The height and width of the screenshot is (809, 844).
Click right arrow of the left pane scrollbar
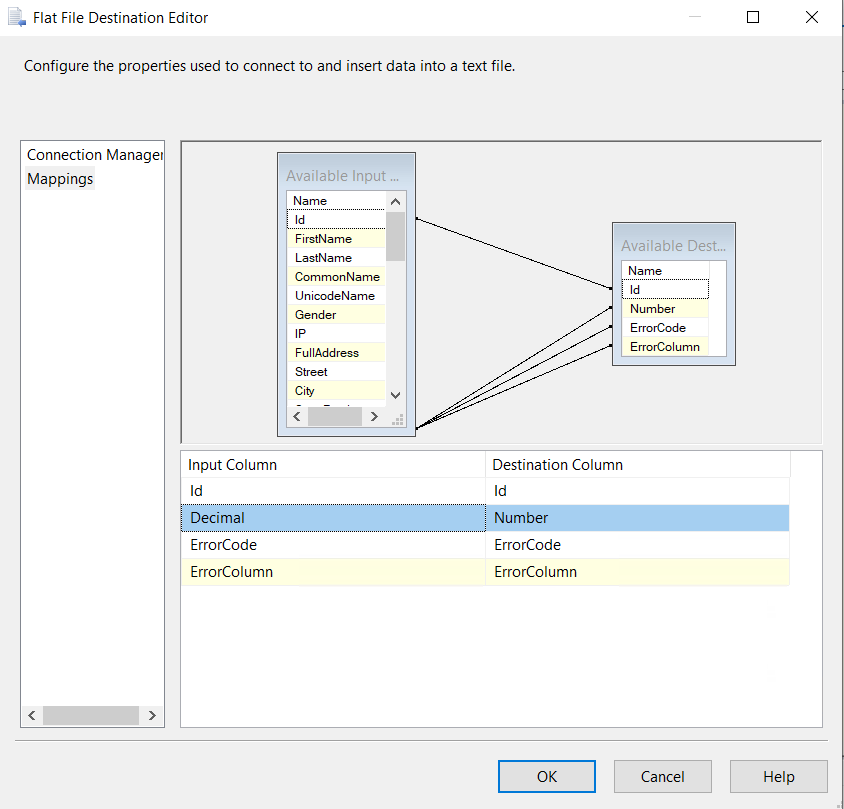(x=152, y=715)
